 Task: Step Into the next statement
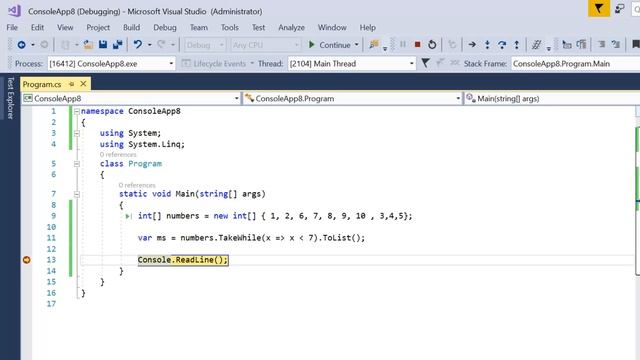(x=487, y=44)
